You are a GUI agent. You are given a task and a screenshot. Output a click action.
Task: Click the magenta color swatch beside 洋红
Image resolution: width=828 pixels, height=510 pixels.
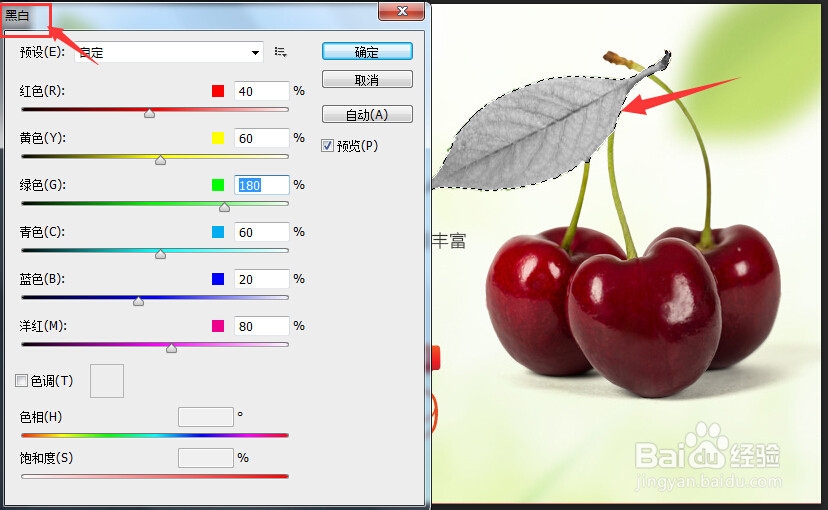[x=218, y=326]
